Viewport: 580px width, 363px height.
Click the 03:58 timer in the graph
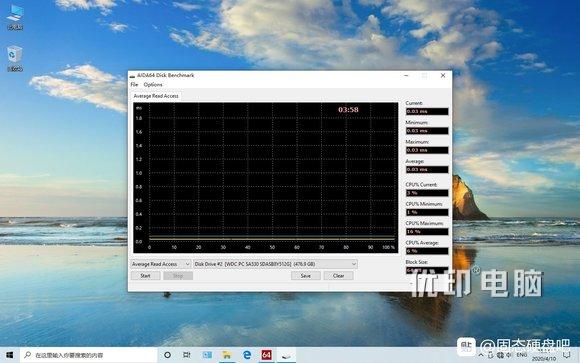point(348,110)
